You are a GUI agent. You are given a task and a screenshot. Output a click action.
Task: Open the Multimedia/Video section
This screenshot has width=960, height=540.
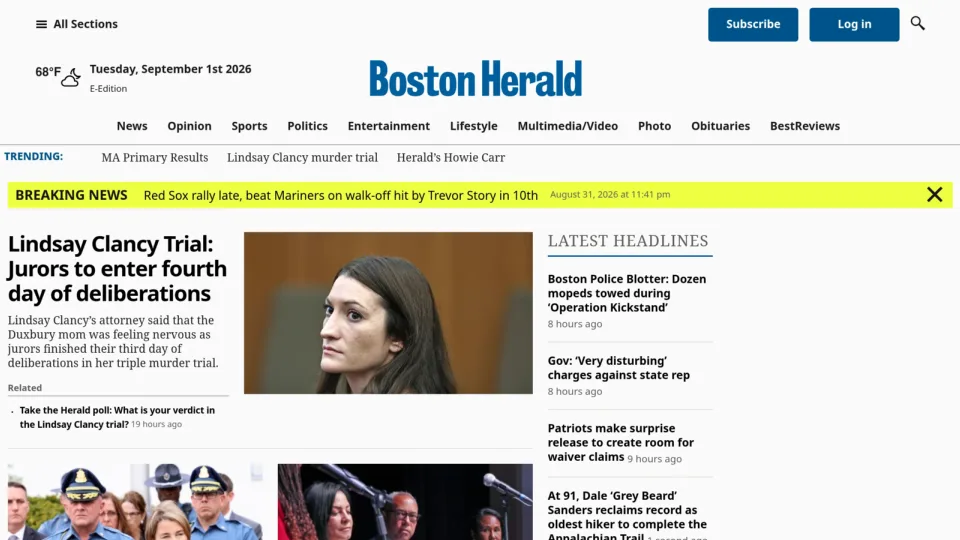tap(568, 126)
